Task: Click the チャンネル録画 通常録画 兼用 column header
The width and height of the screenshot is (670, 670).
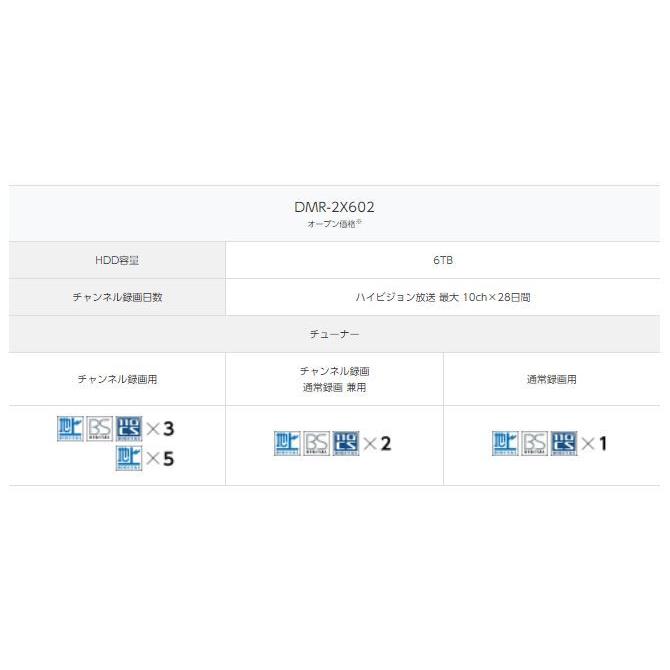Action: 335,379
